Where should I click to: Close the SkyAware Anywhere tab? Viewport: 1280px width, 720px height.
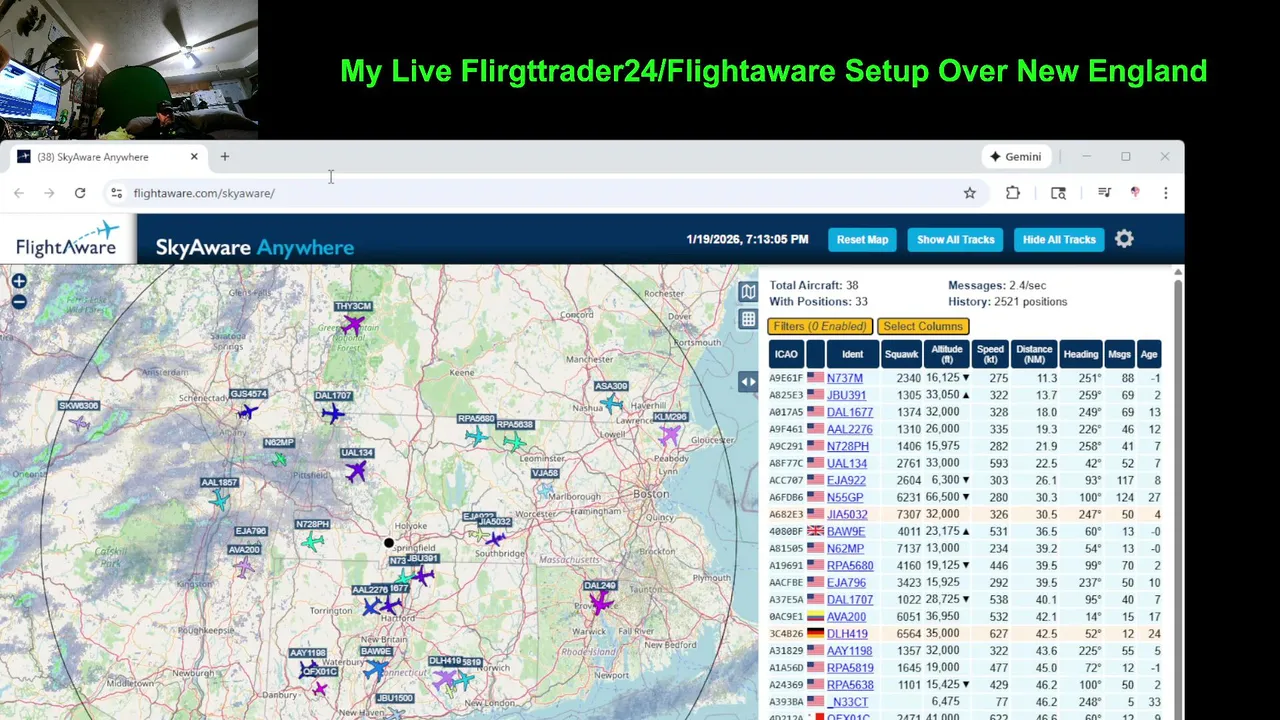194,157
